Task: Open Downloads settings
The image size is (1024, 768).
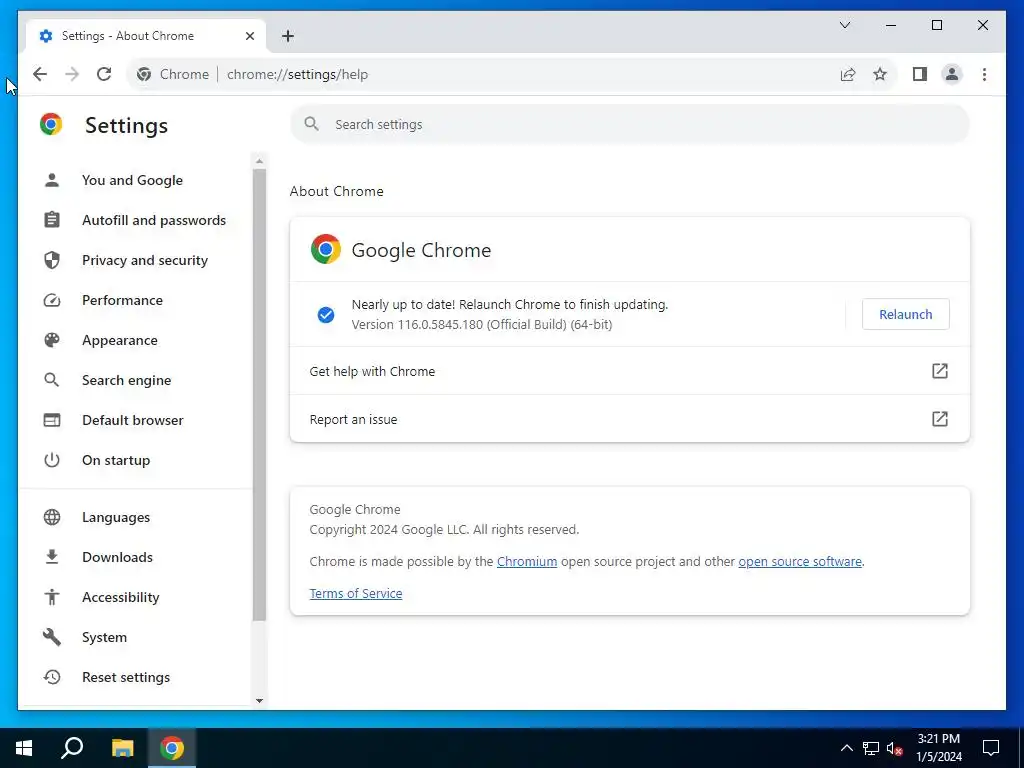Action: click(x=117, y=557)
